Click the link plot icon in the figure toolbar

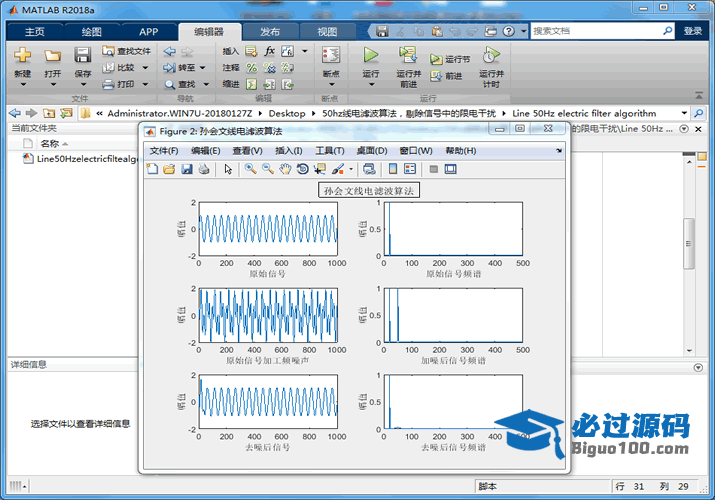[369, 169]
